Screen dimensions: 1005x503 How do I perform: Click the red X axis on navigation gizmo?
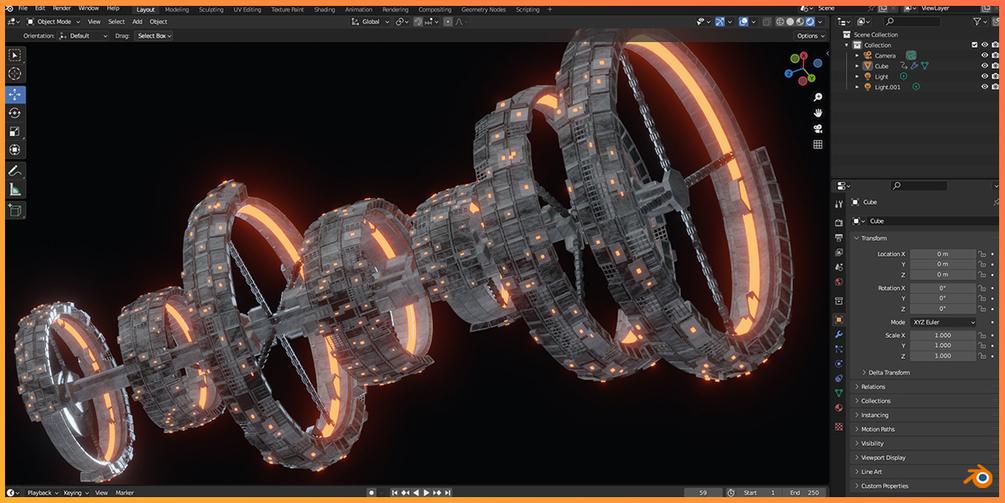[x=804, y=56]
